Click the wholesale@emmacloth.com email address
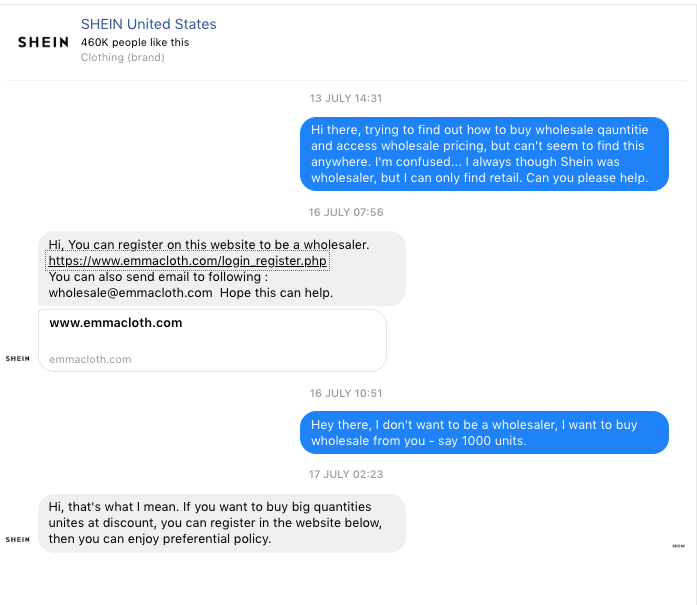The width and height of the screenshot is (697, 605). click(130, 293)
